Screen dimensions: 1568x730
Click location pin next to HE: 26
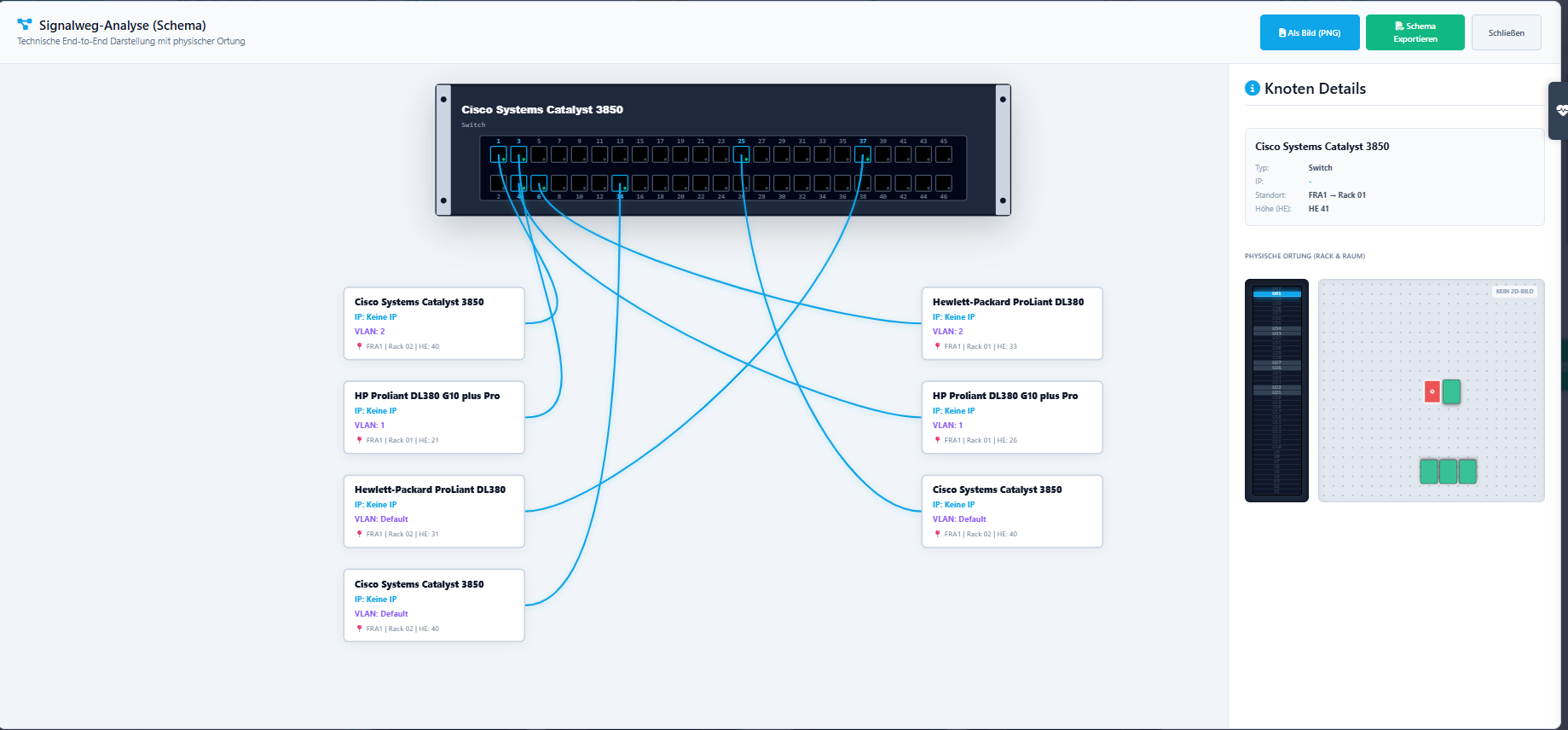(x=937, y=440)
